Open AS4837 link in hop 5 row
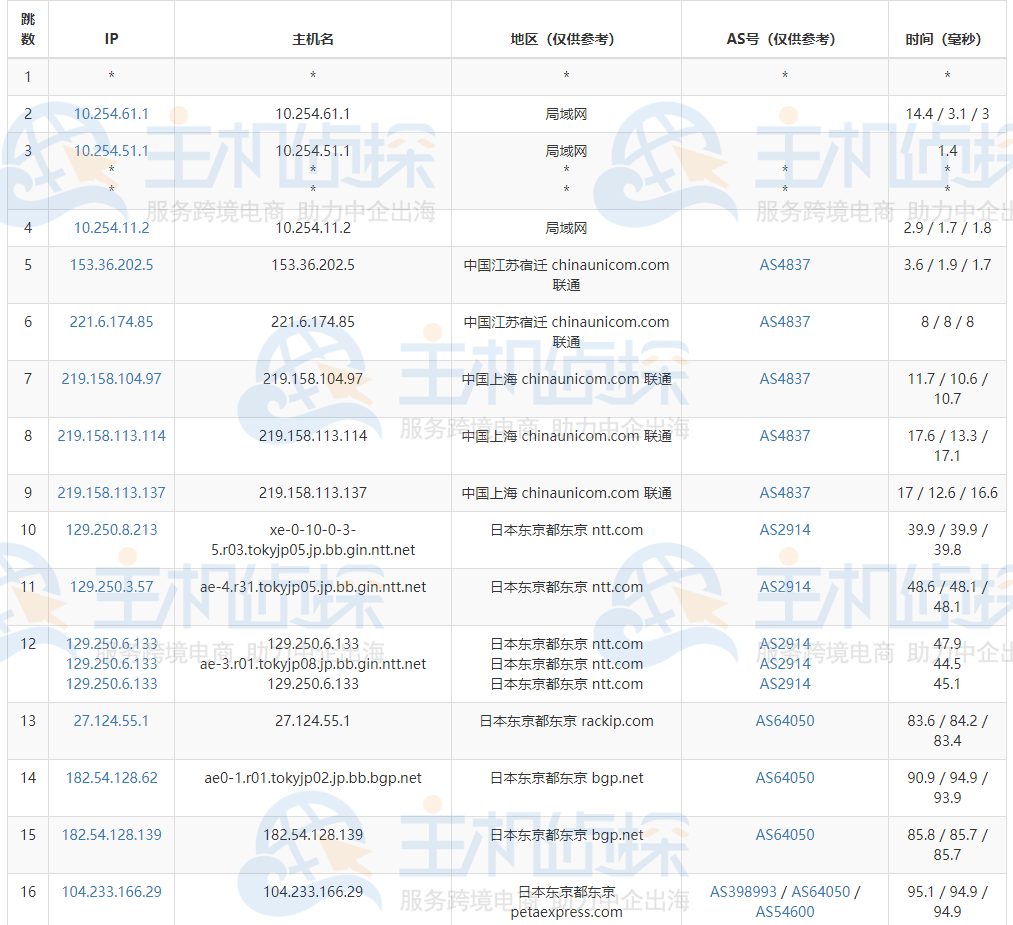 point(785,265)
